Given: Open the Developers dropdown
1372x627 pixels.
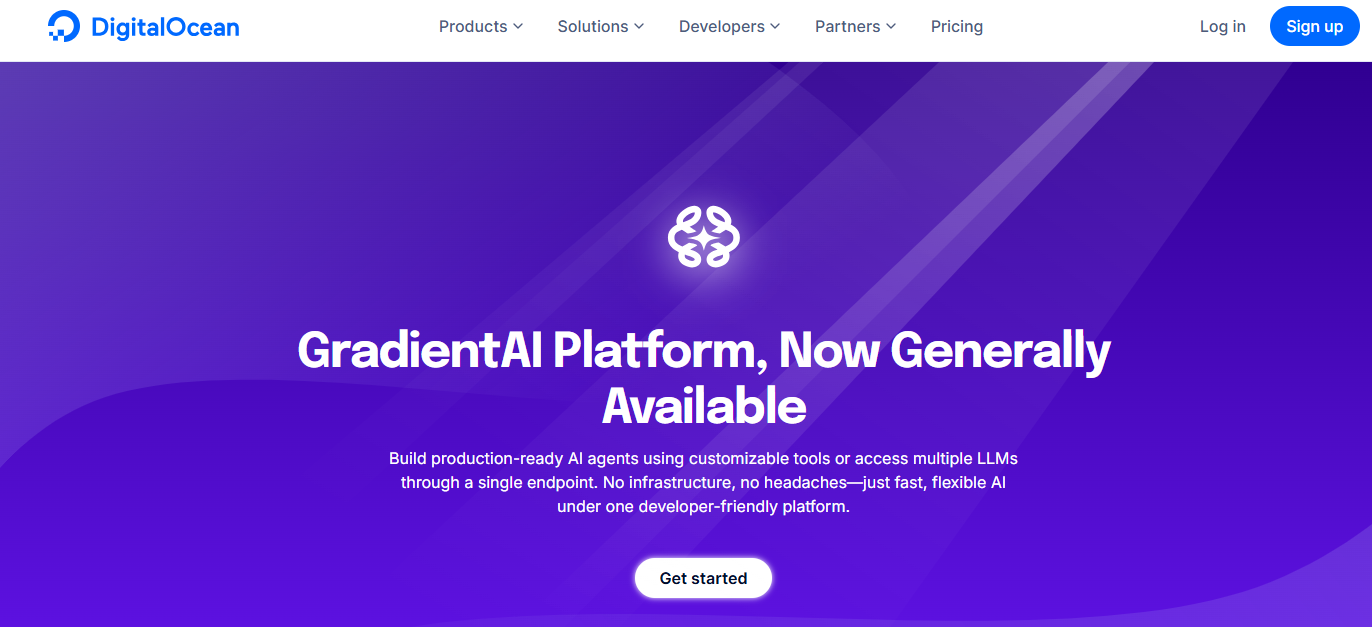Looking at the screenshot, I should 722,26.
